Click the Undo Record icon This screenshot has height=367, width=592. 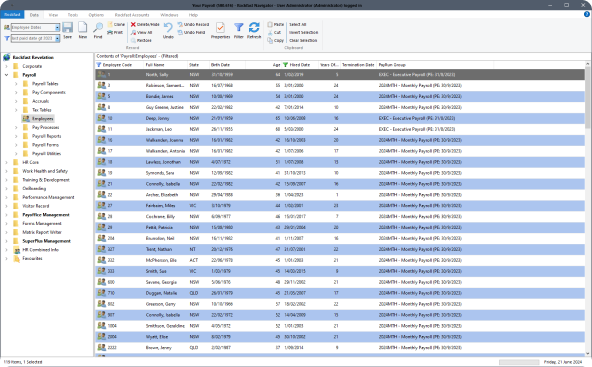(x=180, y=24)
